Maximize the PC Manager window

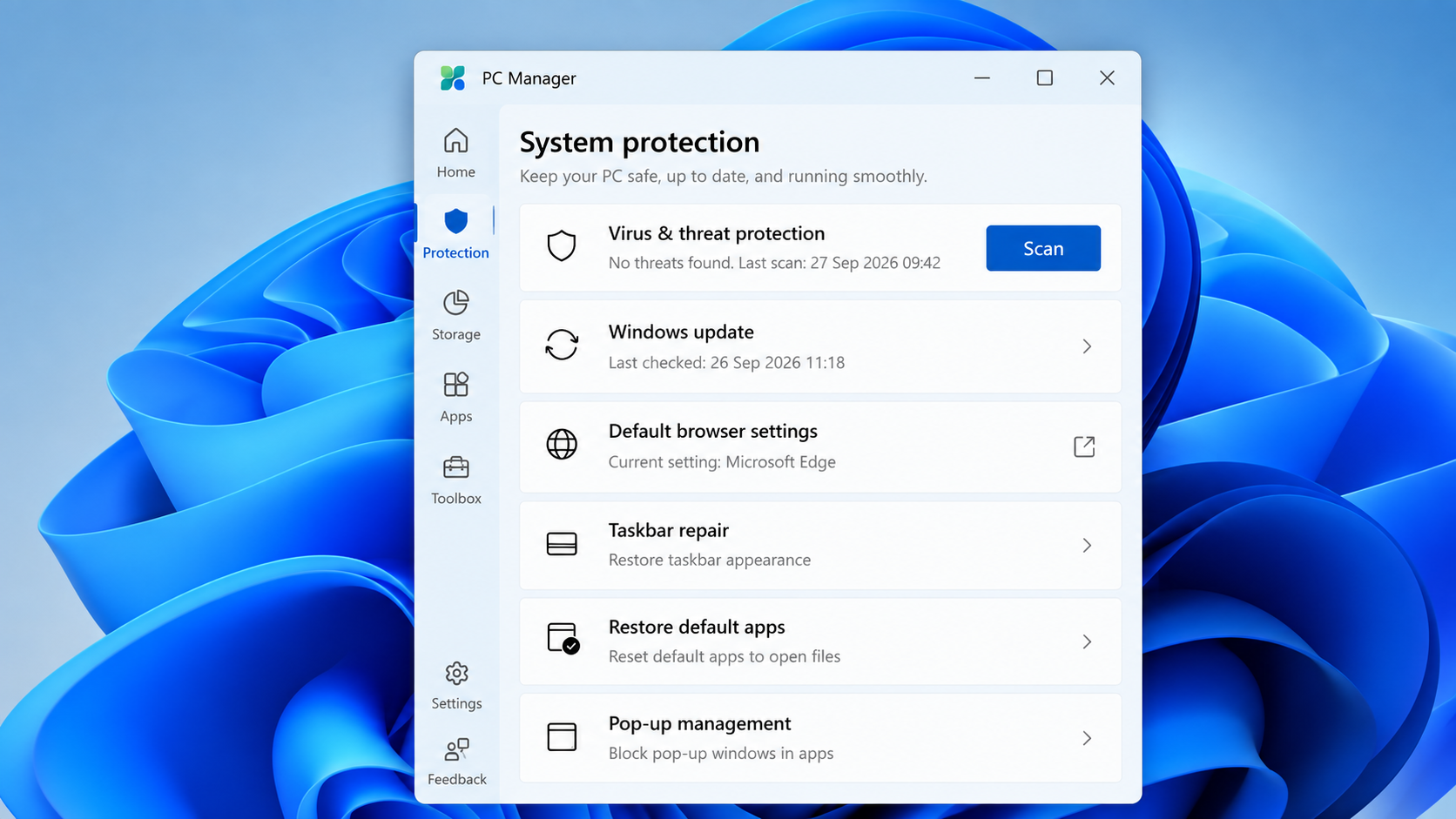pyautogui.click(x=1045, y=78)
